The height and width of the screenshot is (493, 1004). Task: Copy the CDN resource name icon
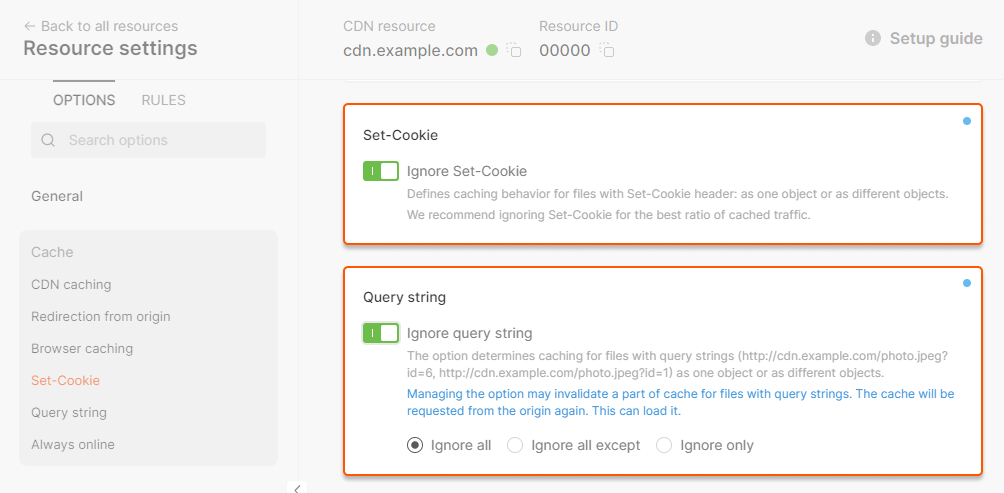[514, 50]
